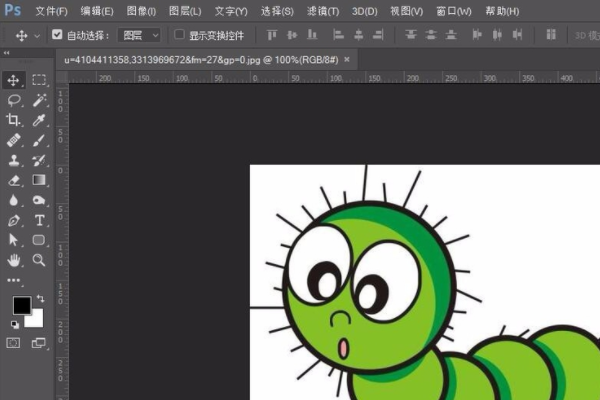Select the Clone Stamp tool

click(x=14, y=160)
